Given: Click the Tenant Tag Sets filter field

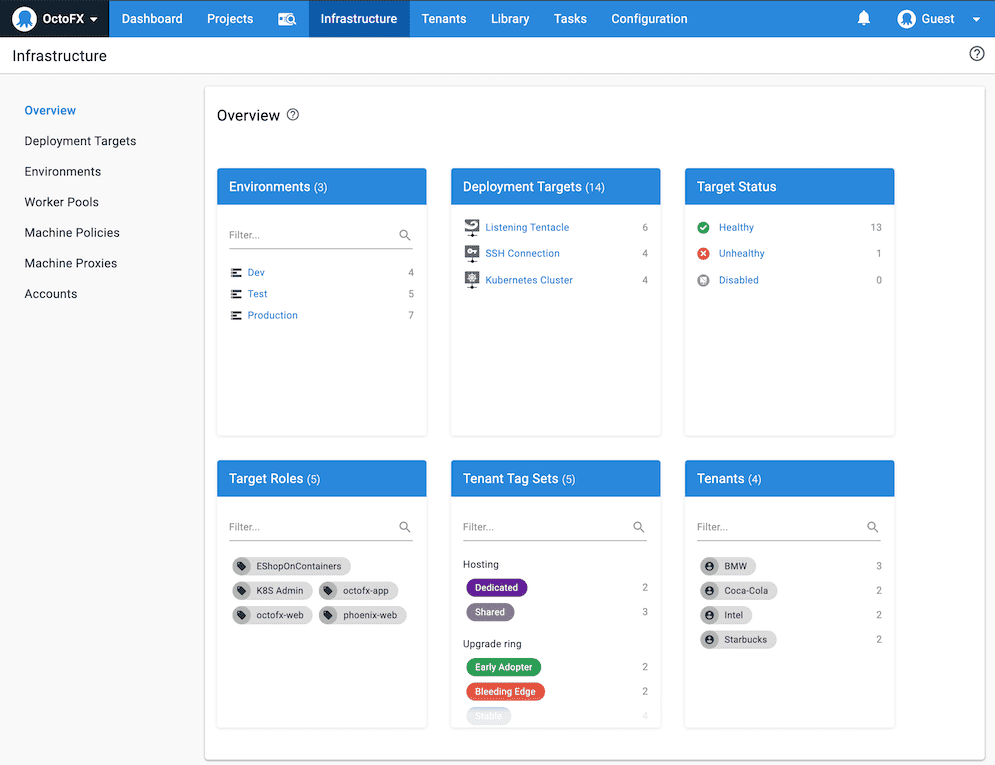Looking at the screenshot, I should pos(545,527).
